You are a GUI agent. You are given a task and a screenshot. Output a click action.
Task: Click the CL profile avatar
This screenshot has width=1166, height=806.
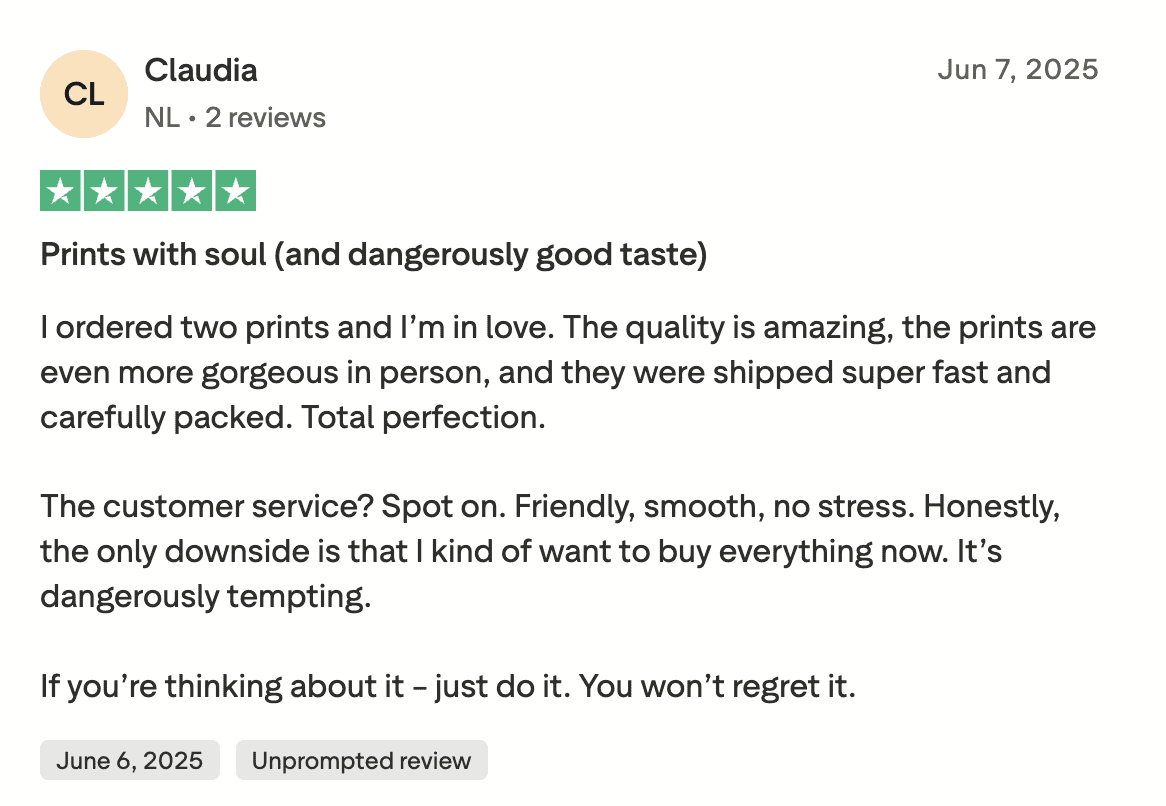pos(84,94)
